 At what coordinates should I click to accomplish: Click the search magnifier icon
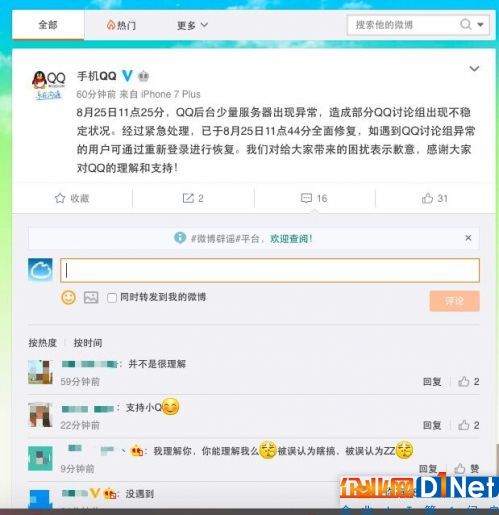[x=466, y=24]
